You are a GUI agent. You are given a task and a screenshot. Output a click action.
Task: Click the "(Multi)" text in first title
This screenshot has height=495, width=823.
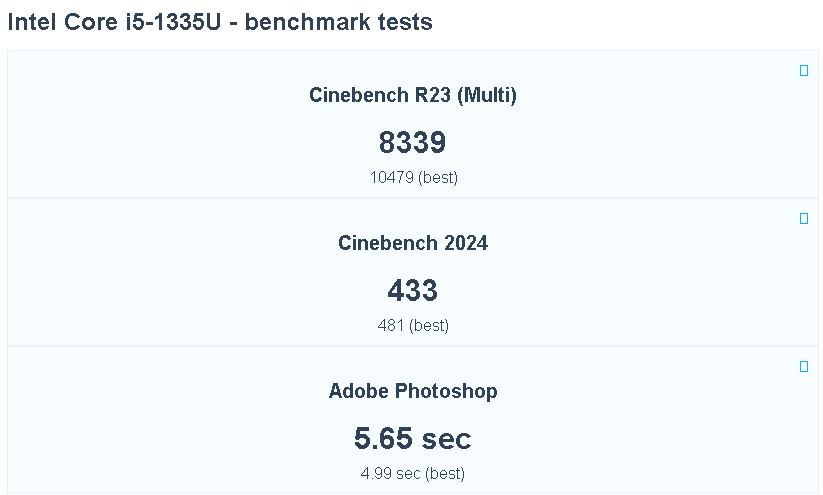(486, 96)
